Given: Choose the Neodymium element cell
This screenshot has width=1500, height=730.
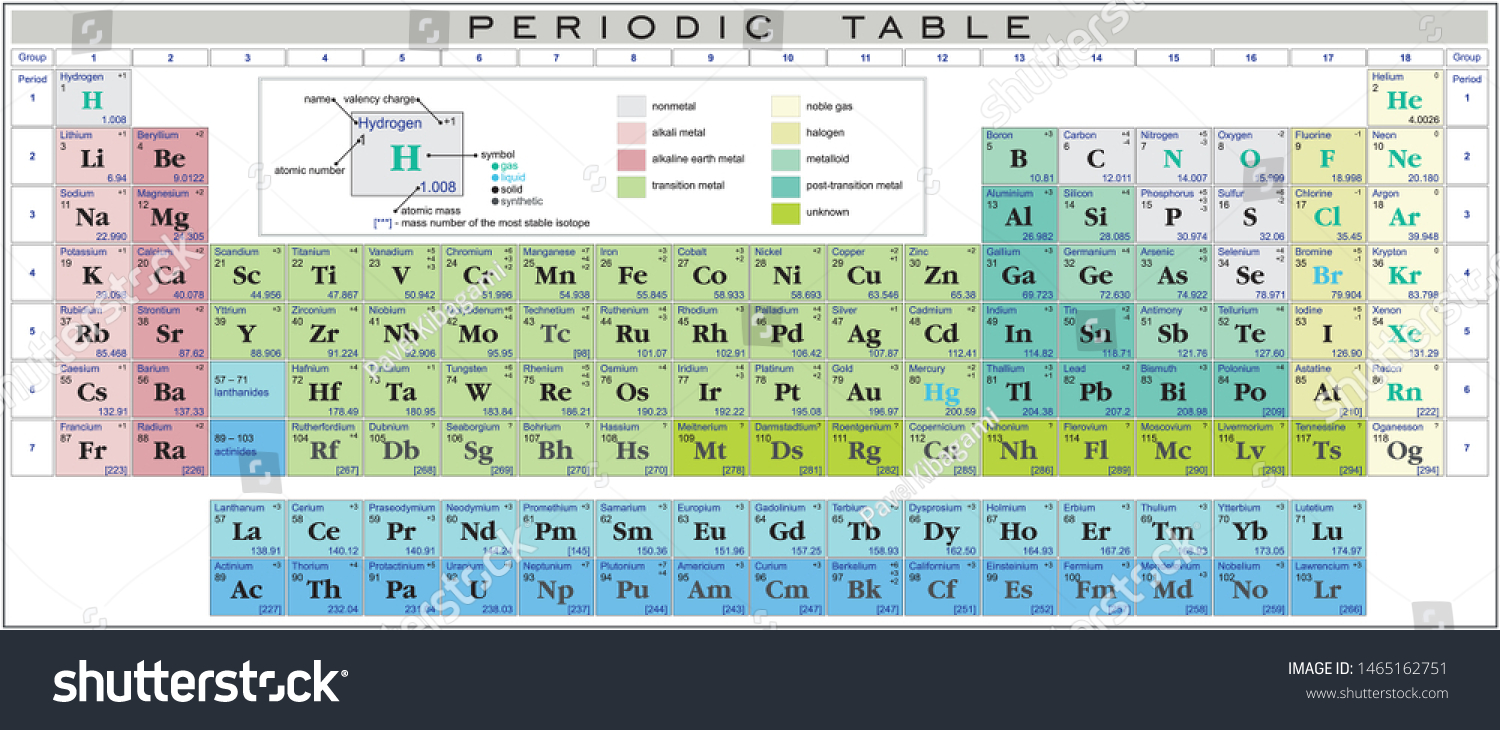Looking at the screenshot, I should click(x=479, y=529).
